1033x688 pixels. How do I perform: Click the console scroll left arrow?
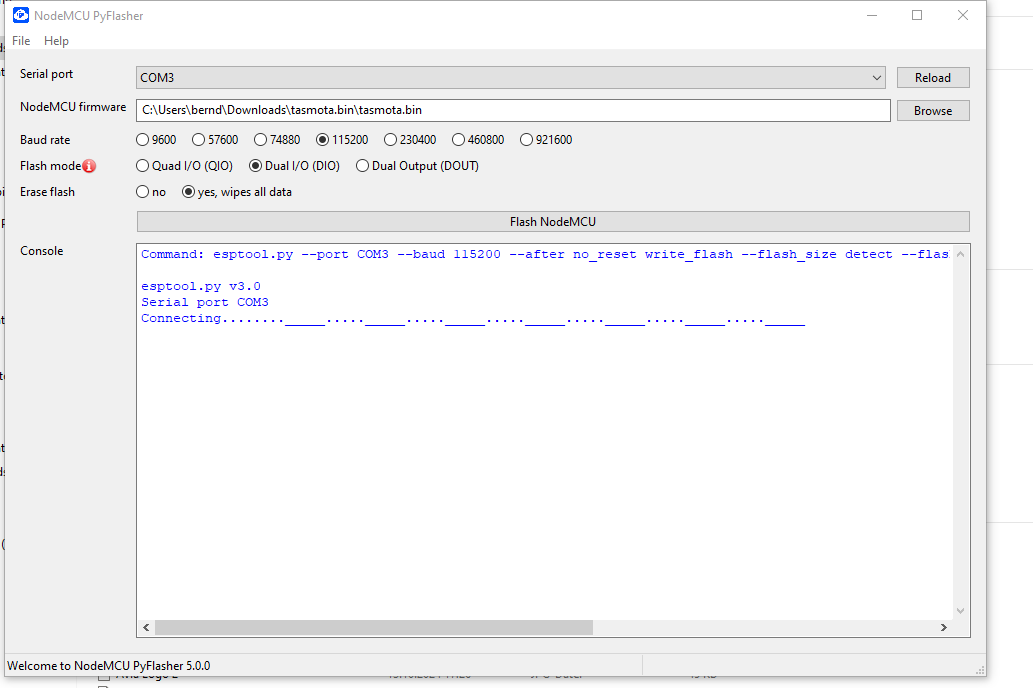tap(146, 627)
